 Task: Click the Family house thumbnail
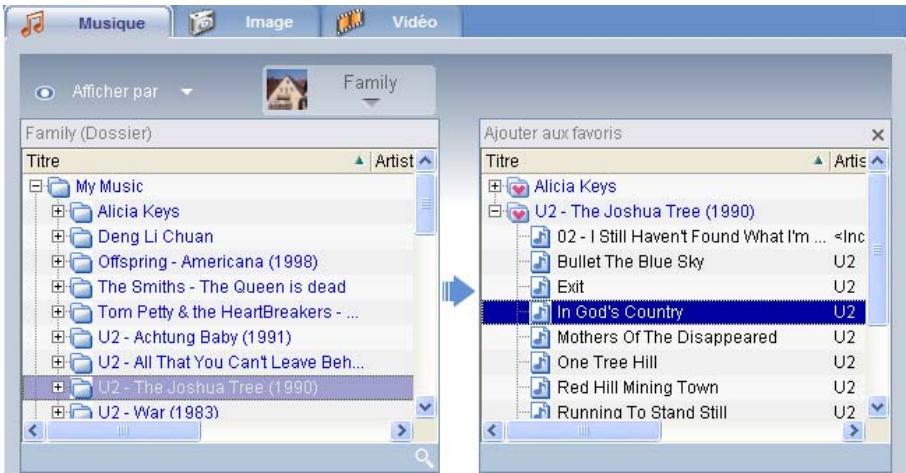[x=287, y=90]
